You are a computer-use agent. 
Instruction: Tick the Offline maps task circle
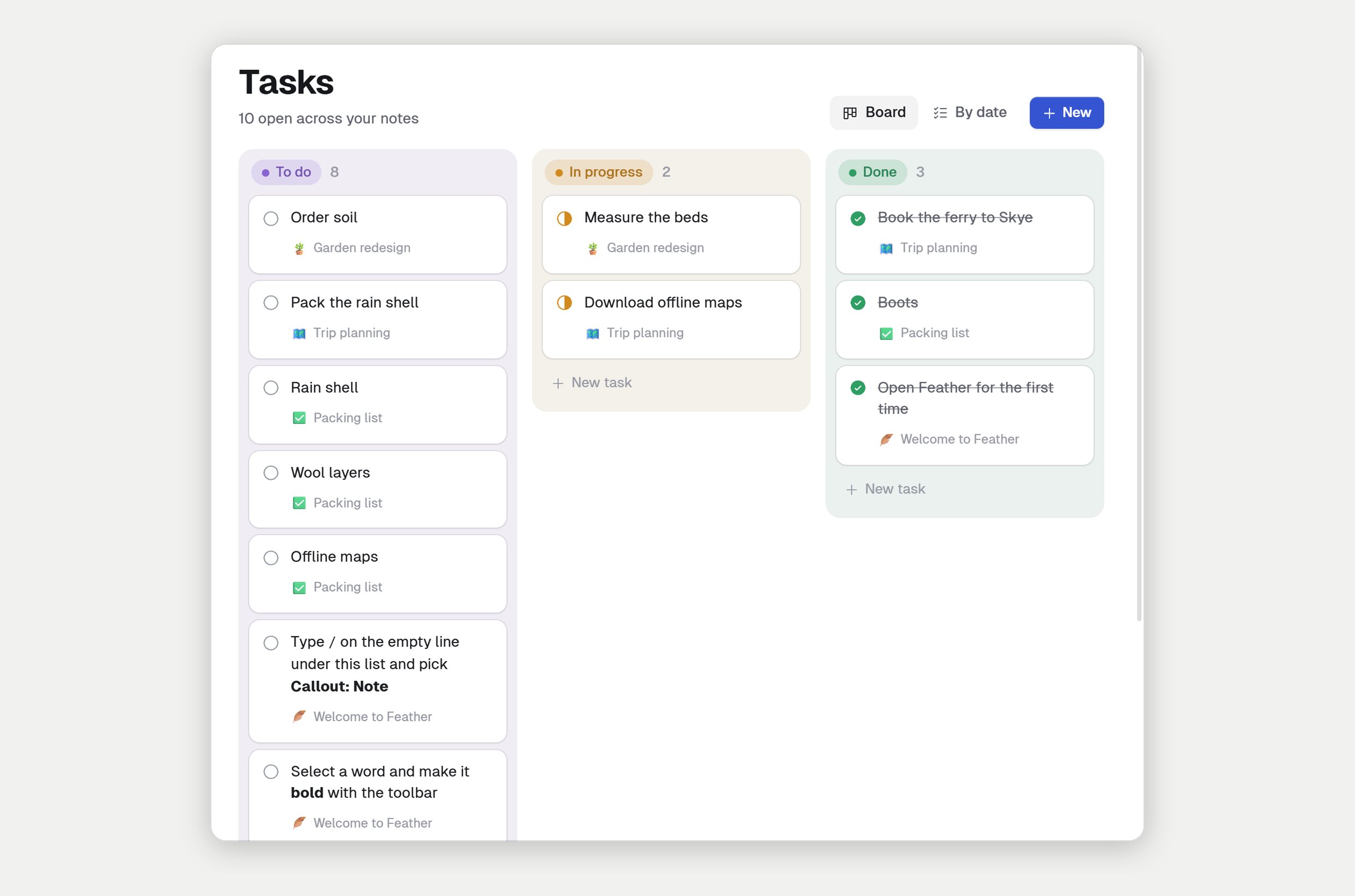pos(271,558)
